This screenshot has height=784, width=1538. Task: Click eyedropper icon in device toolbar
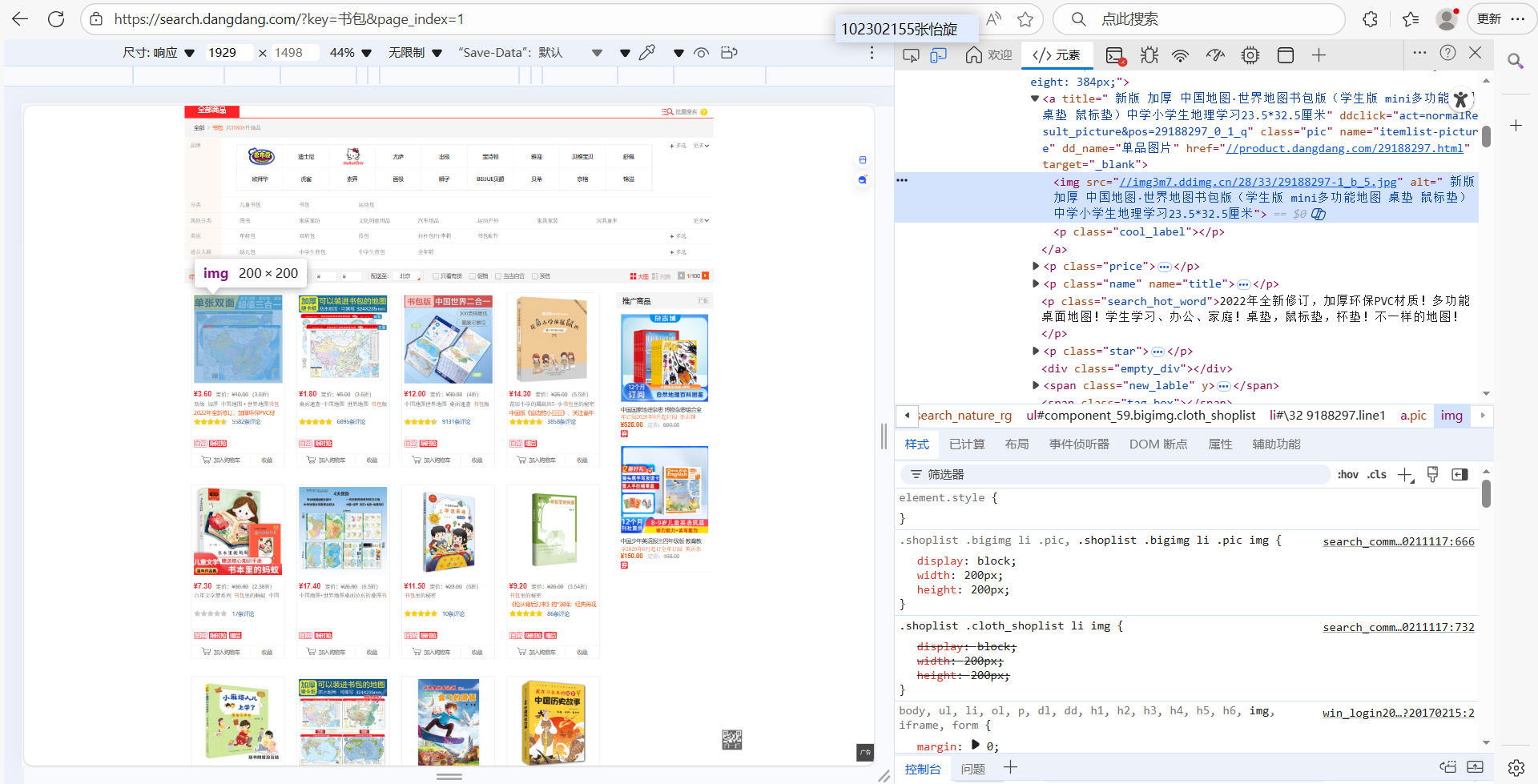click(x=647, y=53)
